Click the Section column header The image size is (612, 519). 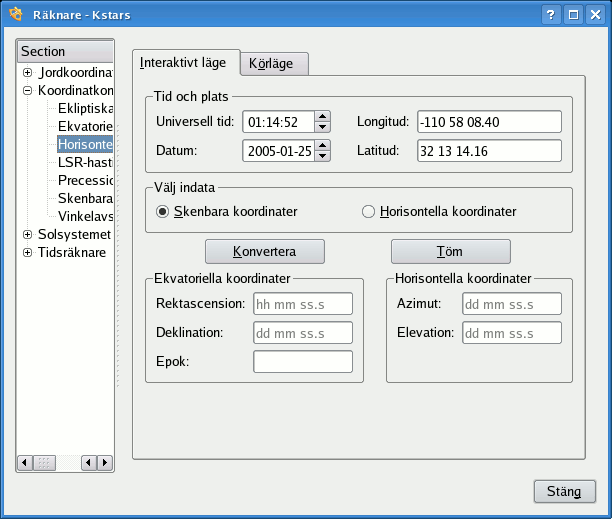click(65, 51)
